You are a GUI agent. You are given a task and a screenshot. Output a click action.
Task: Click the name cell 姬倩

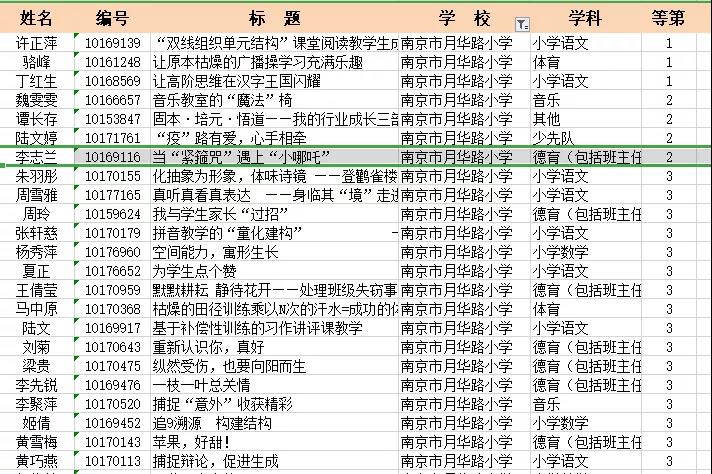[36, 423]
